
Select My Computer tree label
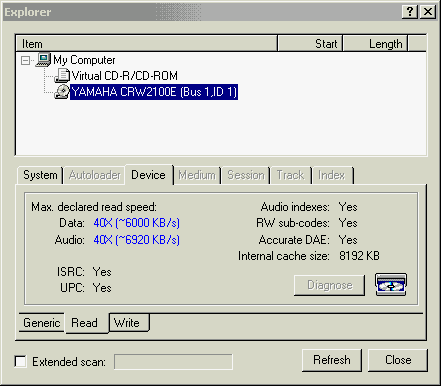(84, 60)
